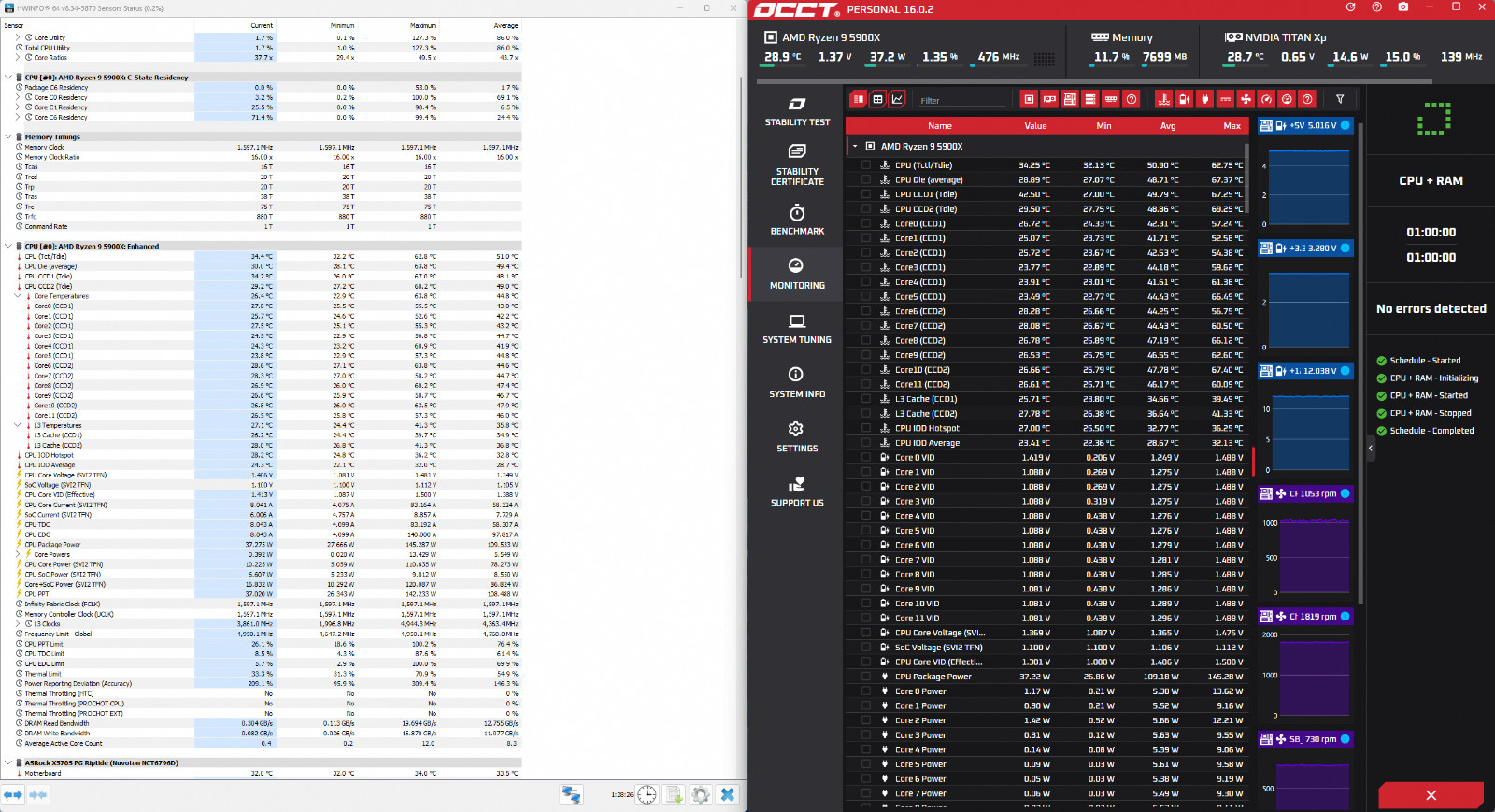Switch OCCT monitoring to graph-only view
Screen dimensions: 1495x812
coord(897,99)
